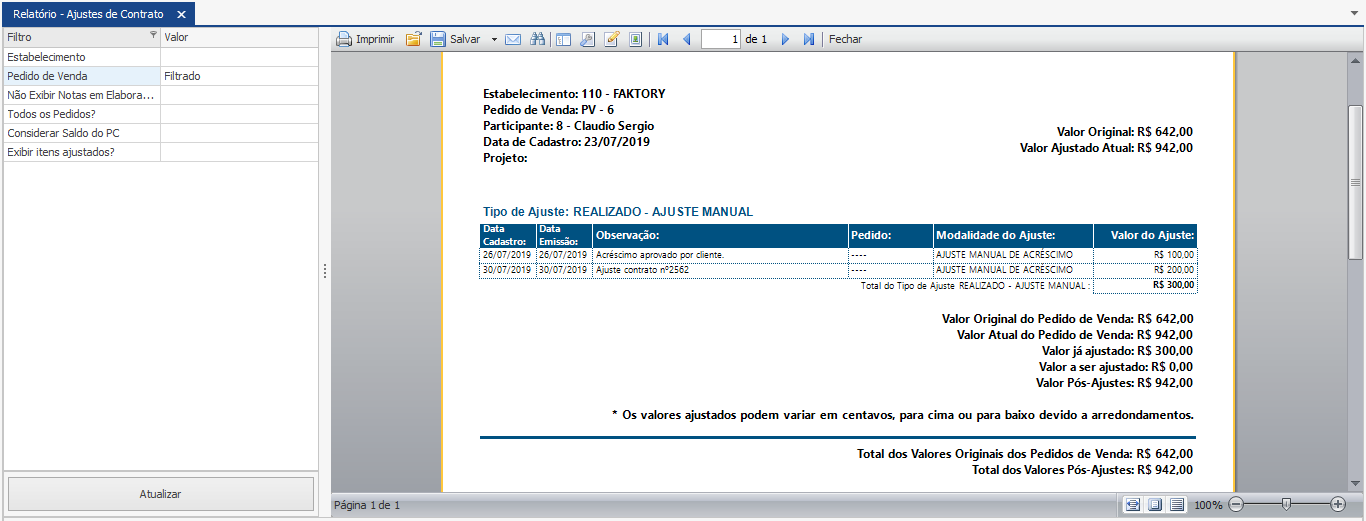Click the pencil edit page icon
This screenshot has width=1366, height=521.
[612, 40]
